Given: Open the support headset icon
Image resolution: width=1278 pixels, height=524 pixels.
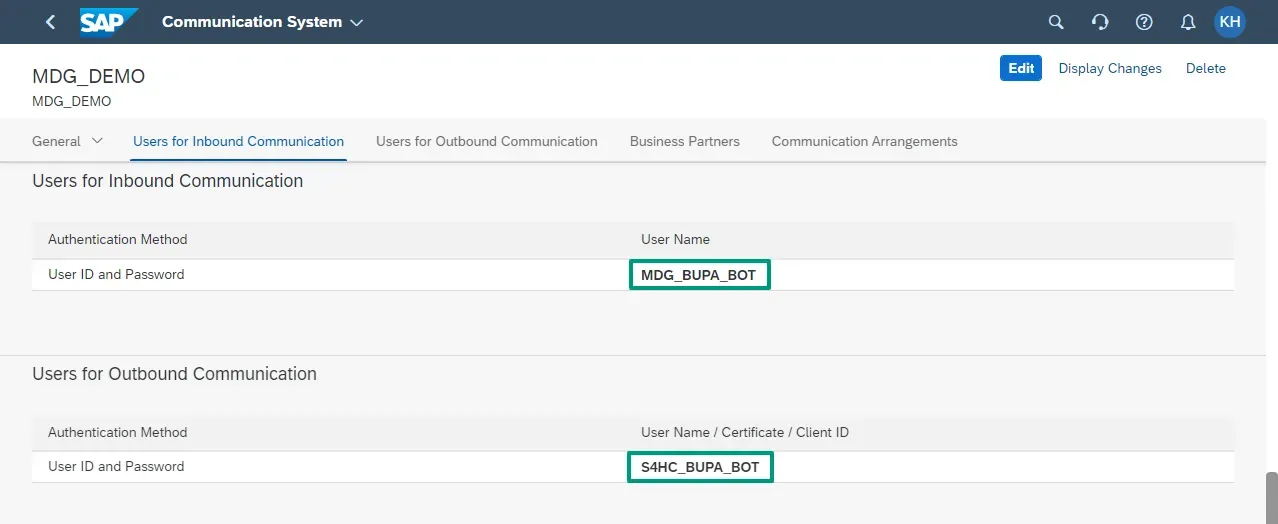Looking at the screenshot, I should pyautogui.click(x=1100, y=22).
